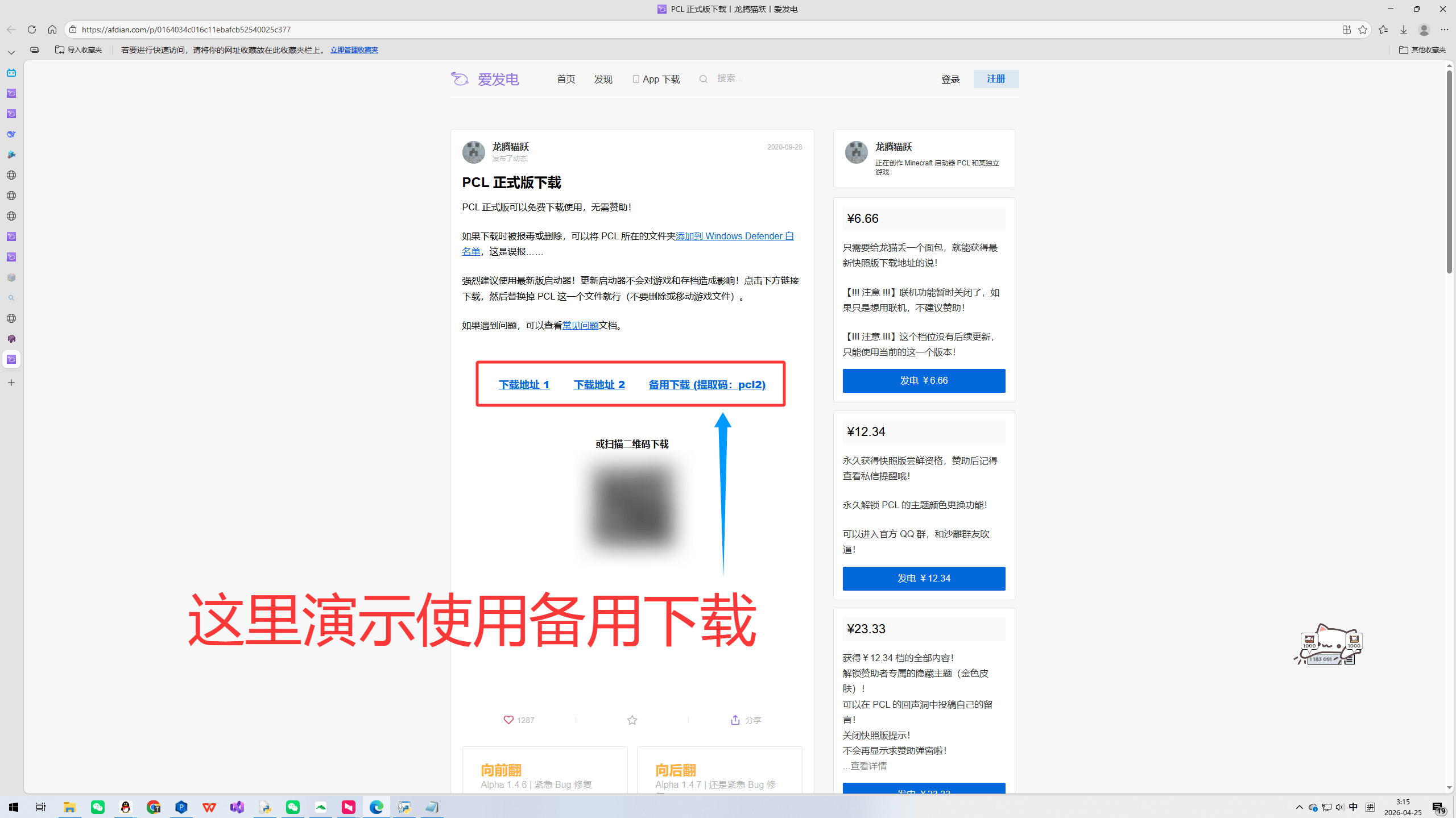Screen dimensions: 1456x818
Task: Open Microsoft Edge from the taskbar
Action: [377, 807]
